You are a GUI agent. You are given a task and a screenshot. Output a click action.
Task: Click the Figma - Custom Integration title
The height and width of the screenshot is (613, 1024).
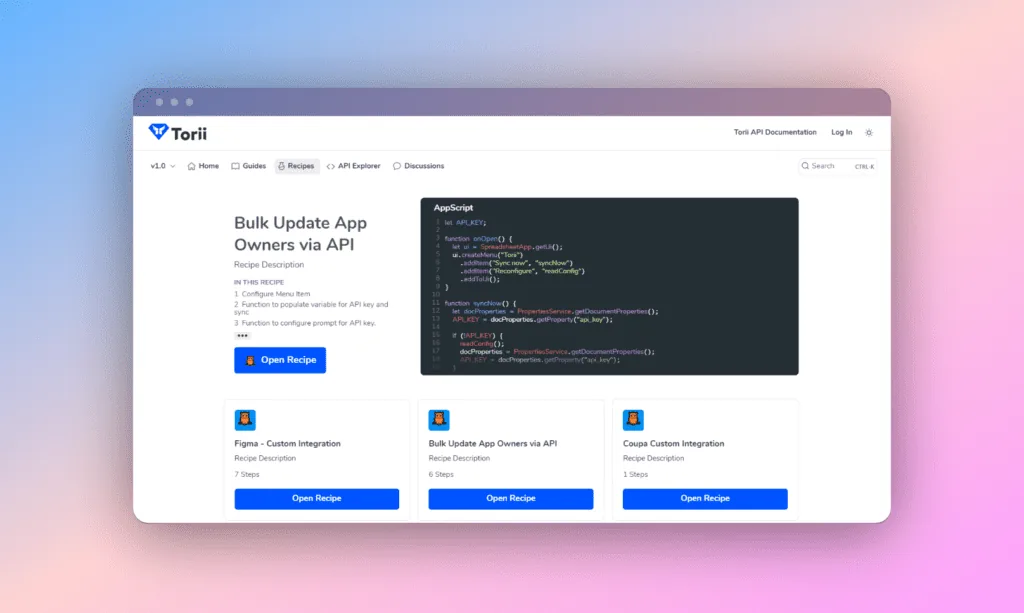pos(287,443)
